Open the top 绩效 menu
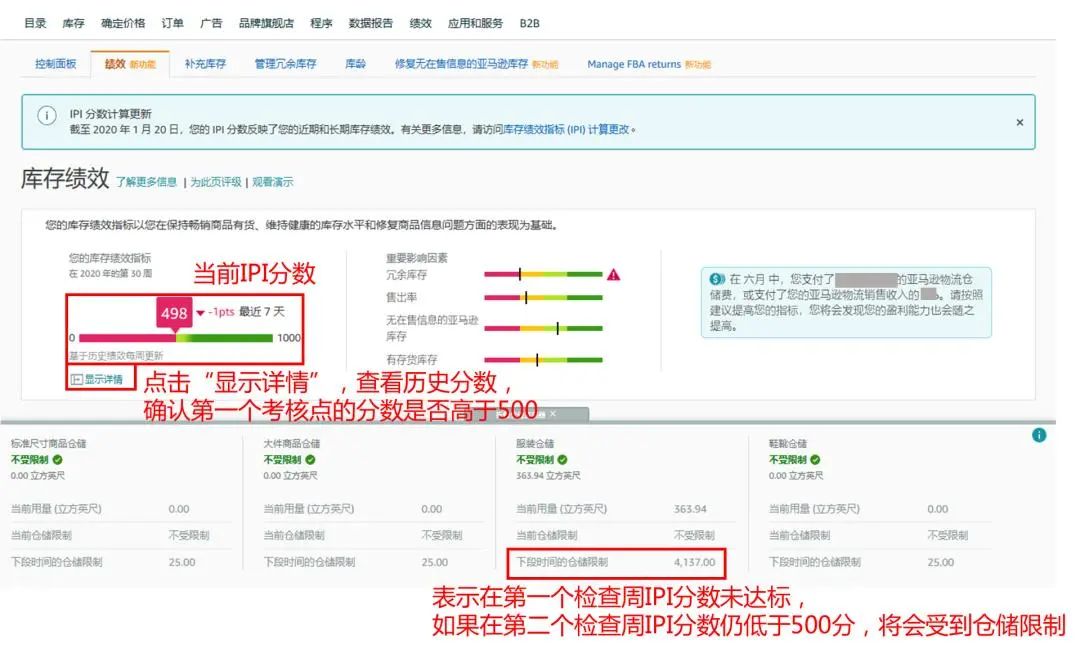The image size is (1080, 653). (x=420, y=23)
